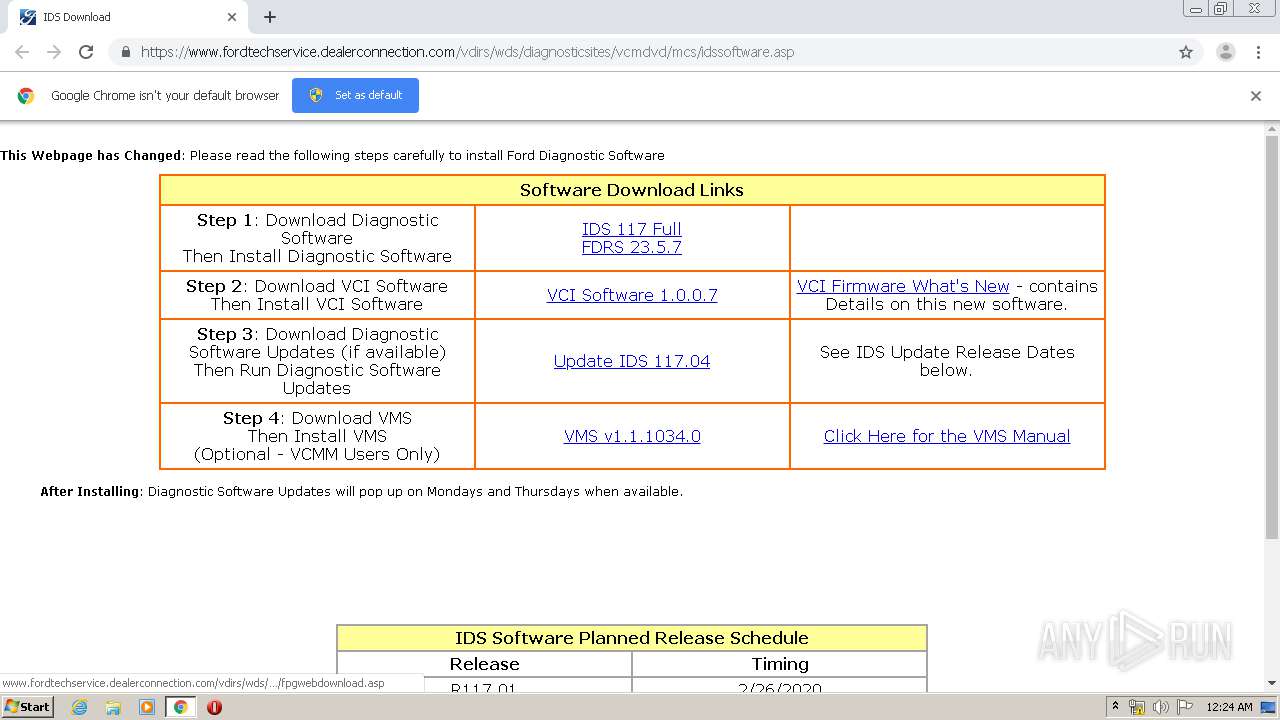Open the red stop-sign taskbar app
This screenshot has height=720, width=1280.
pos(214,707)
